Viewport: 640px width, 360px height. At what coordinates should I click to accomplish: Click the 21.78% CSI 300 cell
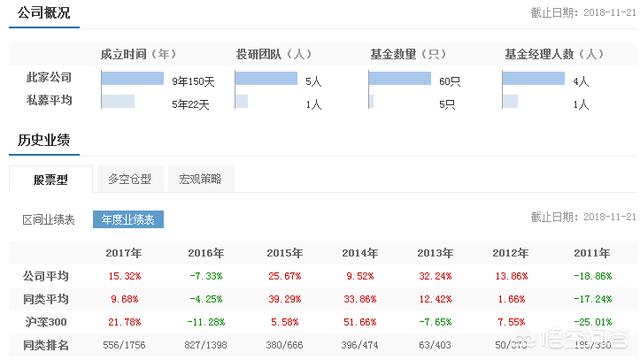click(124, 322)
